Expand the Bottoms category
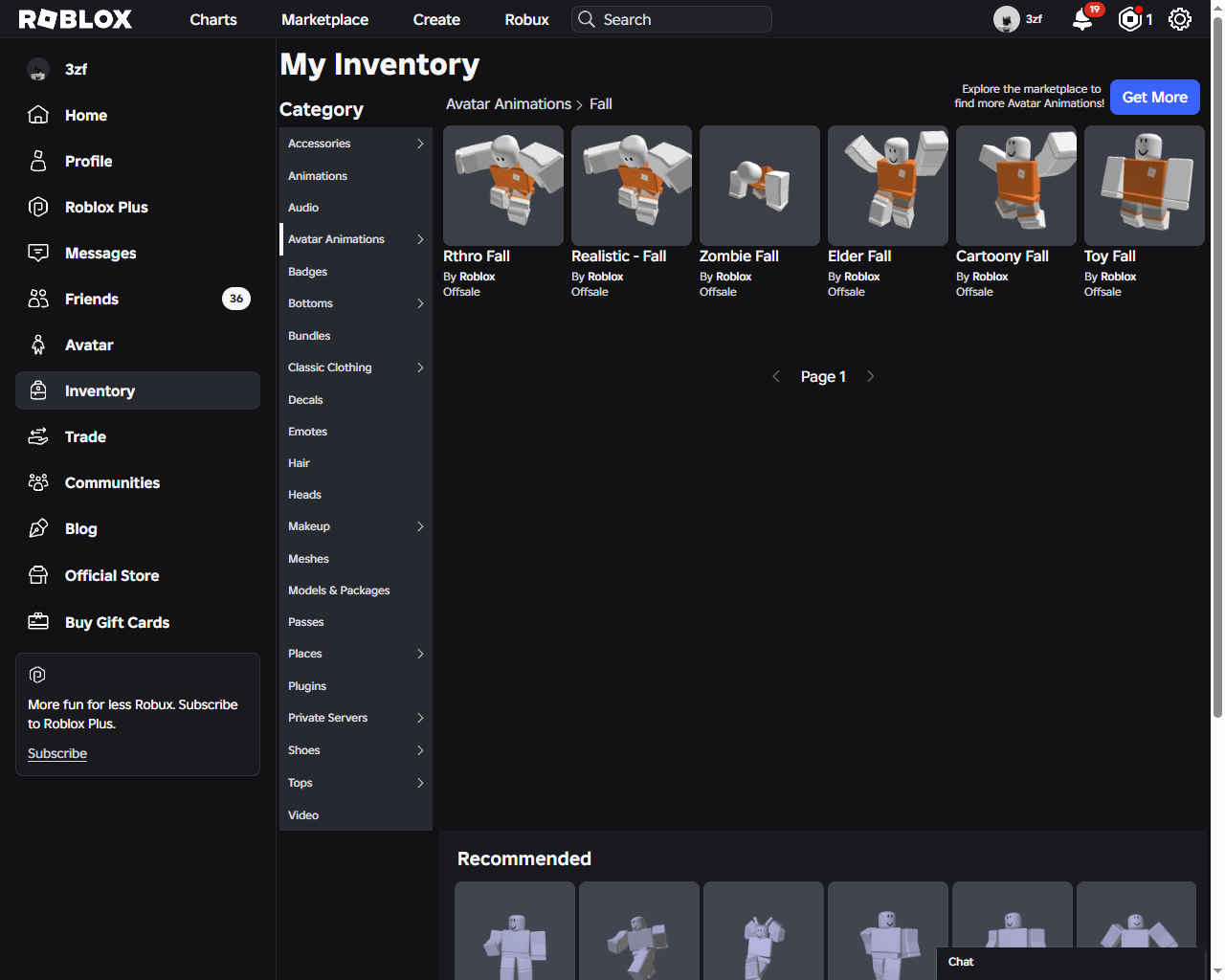The height and width of the screenshot is (980, 1225). pos(420,303)
